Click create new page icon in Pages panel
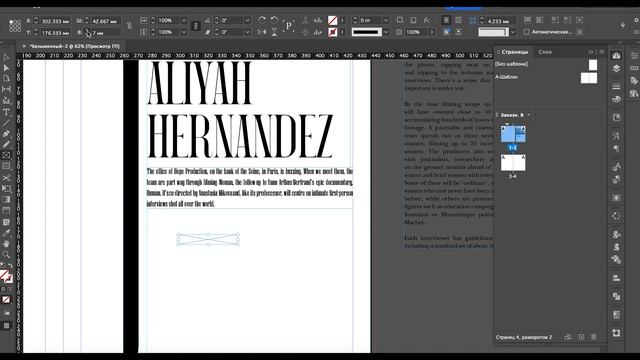Viewport: 640px width, 360px height. tap(581, 337)
